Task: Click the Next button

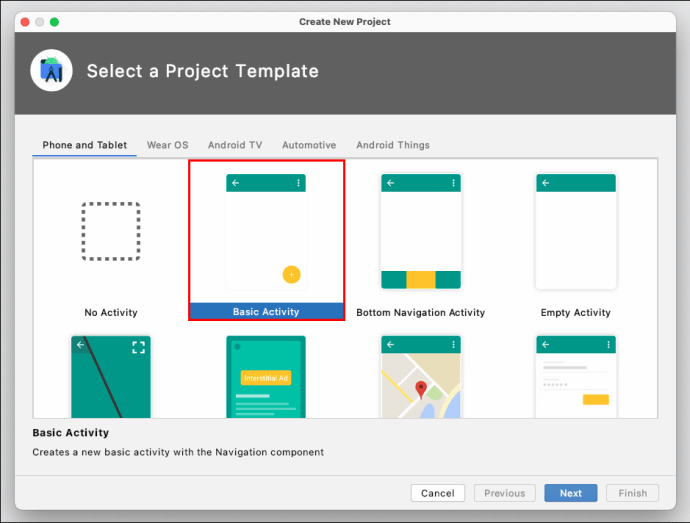Action: [571, 493]
